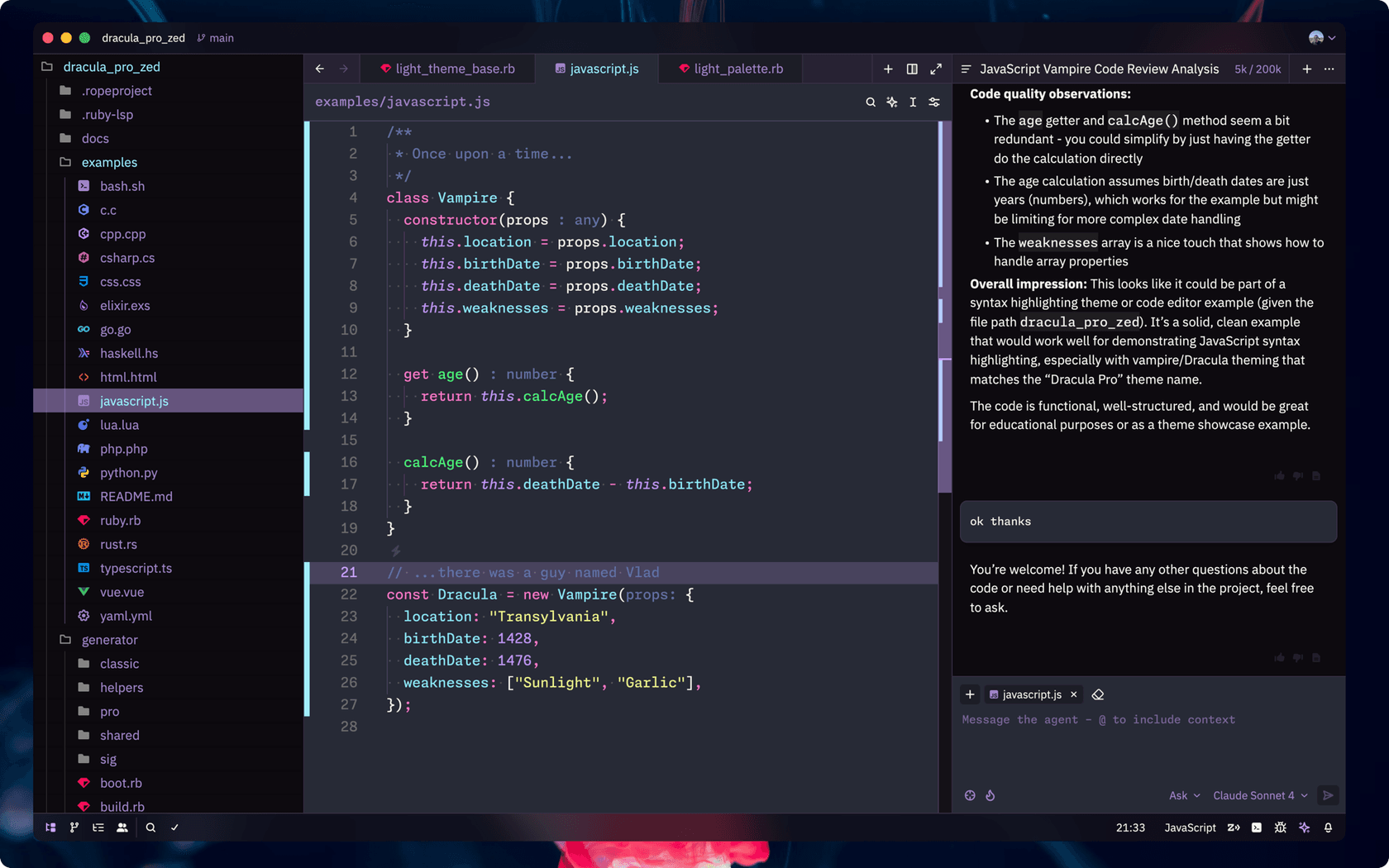Screen dimensions: 1389x868
Task: Split the editor pane icon
Action: tap(912, 69)
